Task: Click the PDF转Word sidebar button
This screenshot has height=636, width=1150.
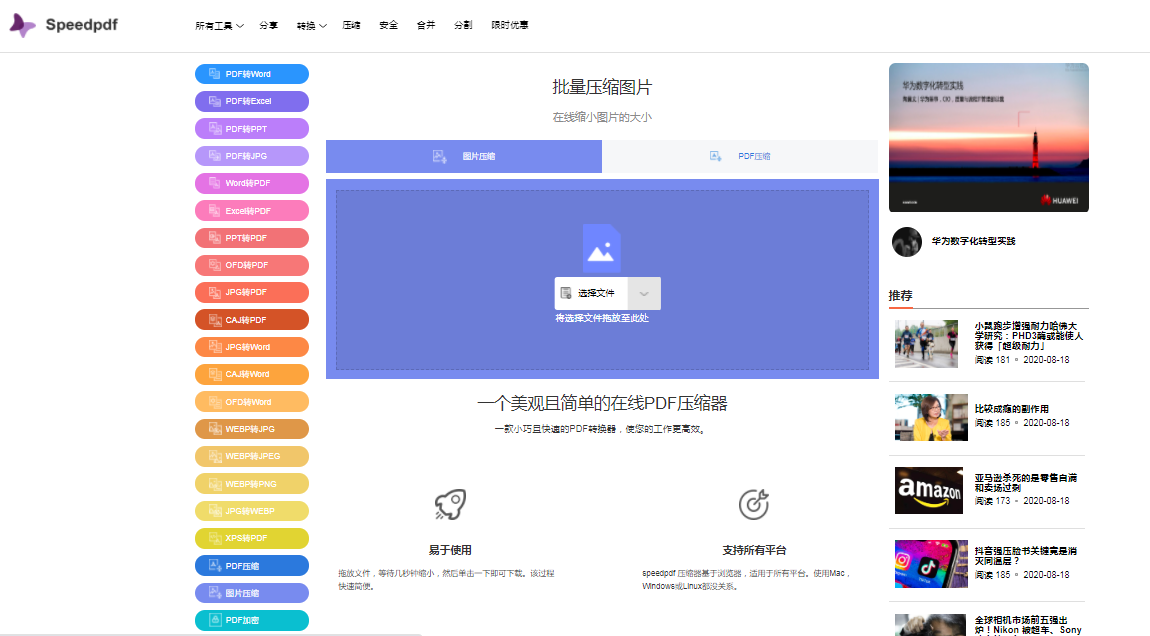Action: point(252,74)
